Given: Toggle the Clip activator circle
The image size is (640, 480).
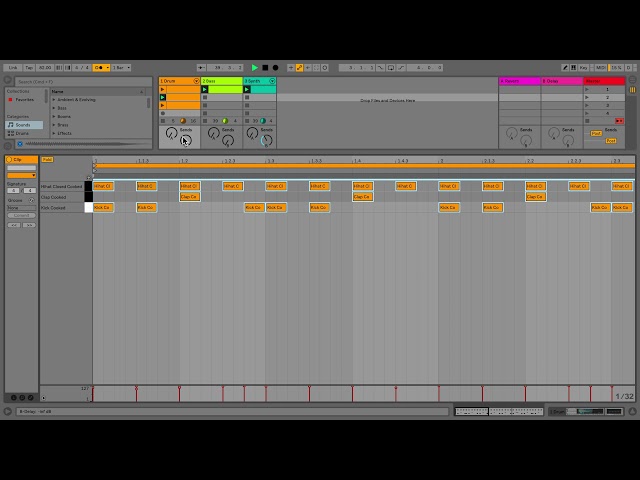Looking at the screenshot, I should pos(9,159).
